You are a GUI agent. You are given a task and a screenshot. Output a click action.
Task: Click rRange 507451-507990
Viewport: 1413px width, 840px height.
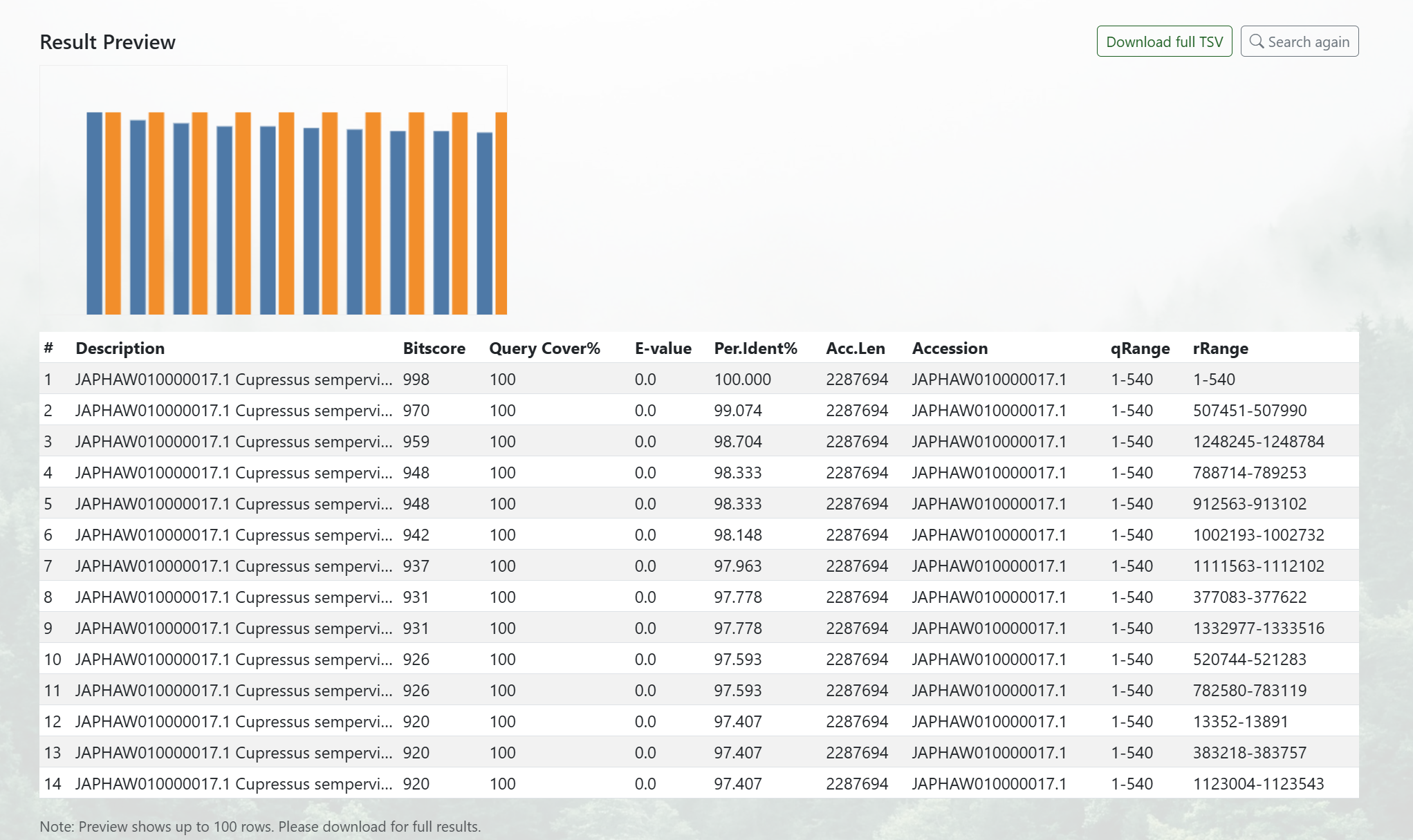pos(1250,411)
